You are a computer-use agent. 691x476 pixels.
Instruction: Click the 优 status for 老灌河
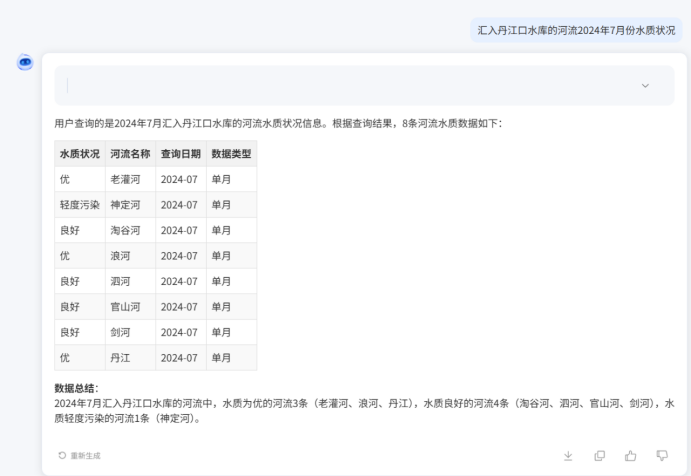(x=80, y=179)
